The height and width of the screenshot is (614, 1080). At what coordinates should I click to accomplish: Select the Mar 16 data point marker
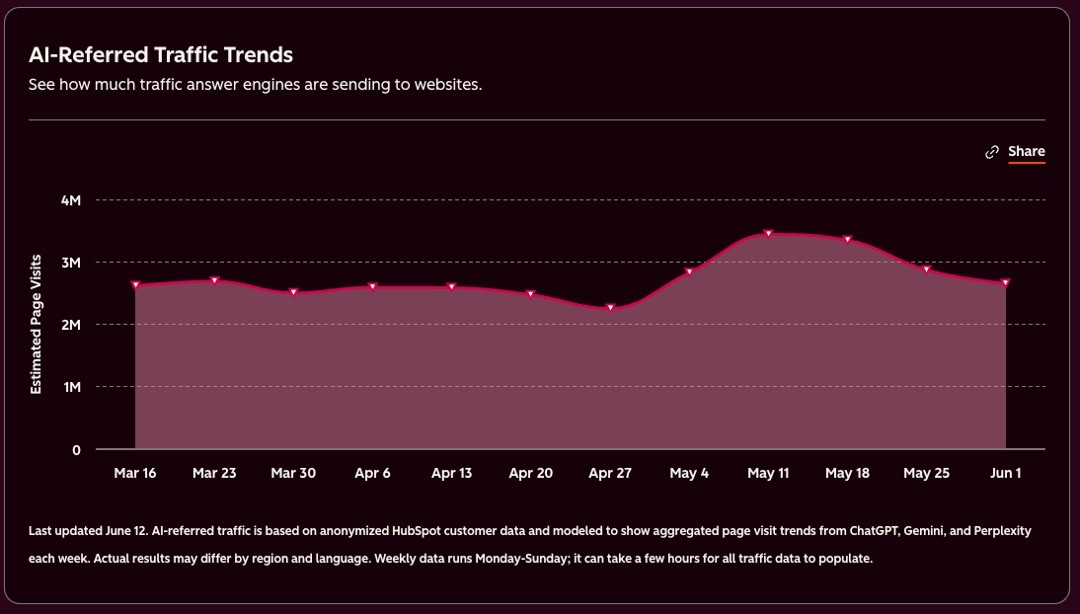click(x=136, y=285)
